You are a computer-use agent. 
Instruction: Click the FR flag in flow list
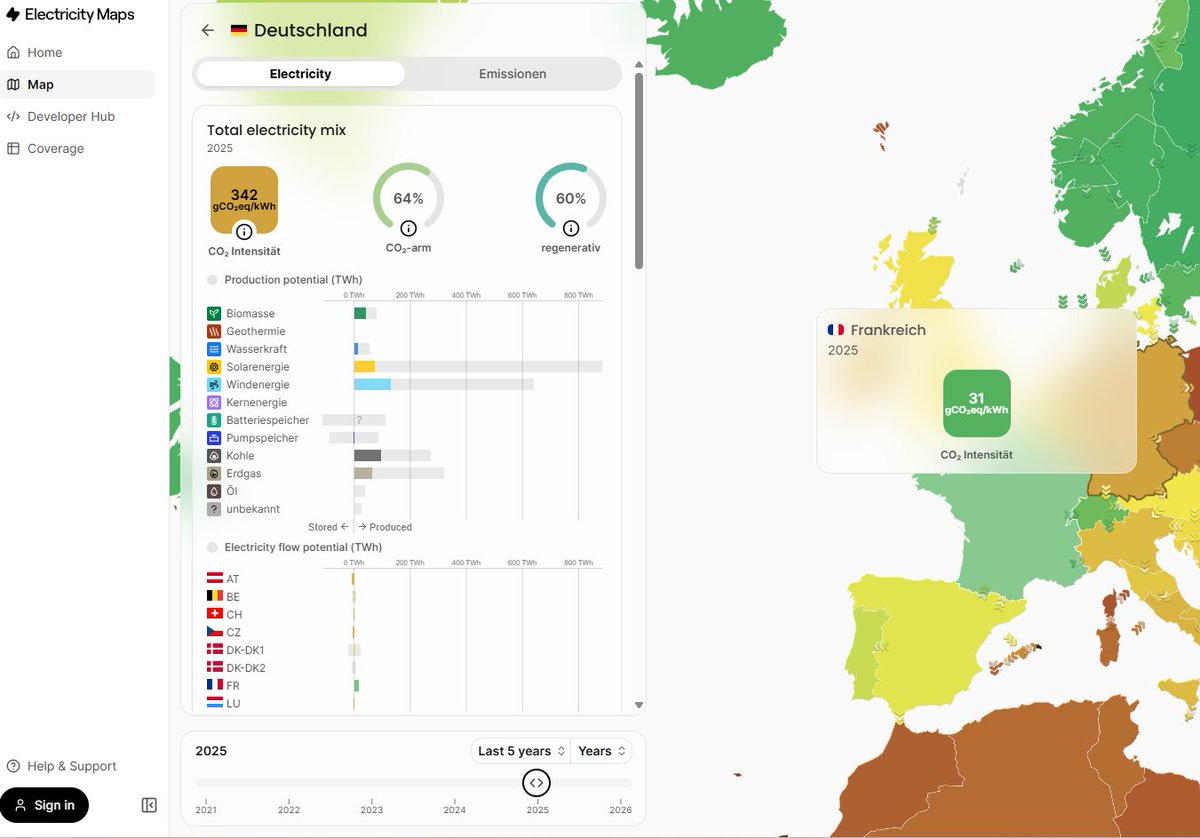(x=214, y=685)
